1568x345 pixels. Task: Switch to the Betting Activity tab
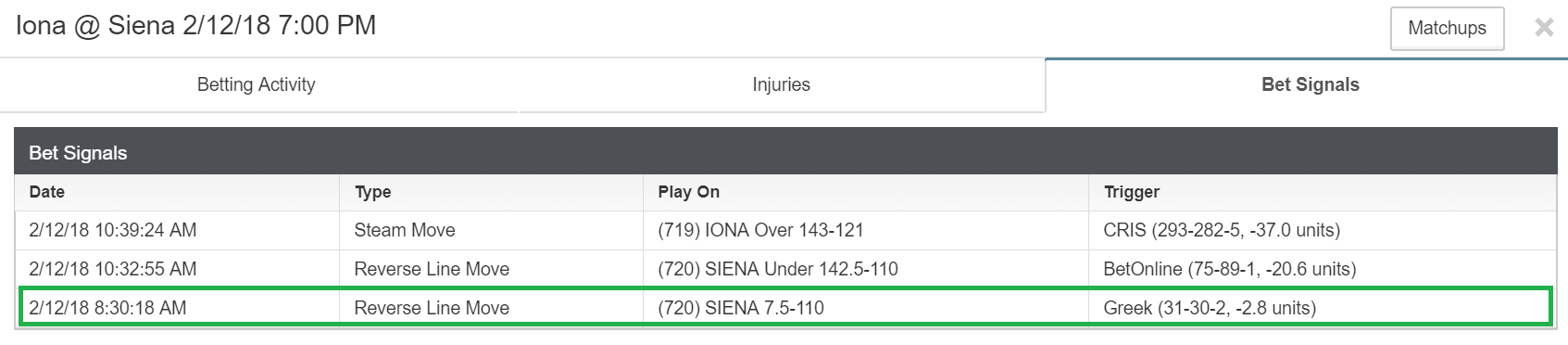[257, 84]
